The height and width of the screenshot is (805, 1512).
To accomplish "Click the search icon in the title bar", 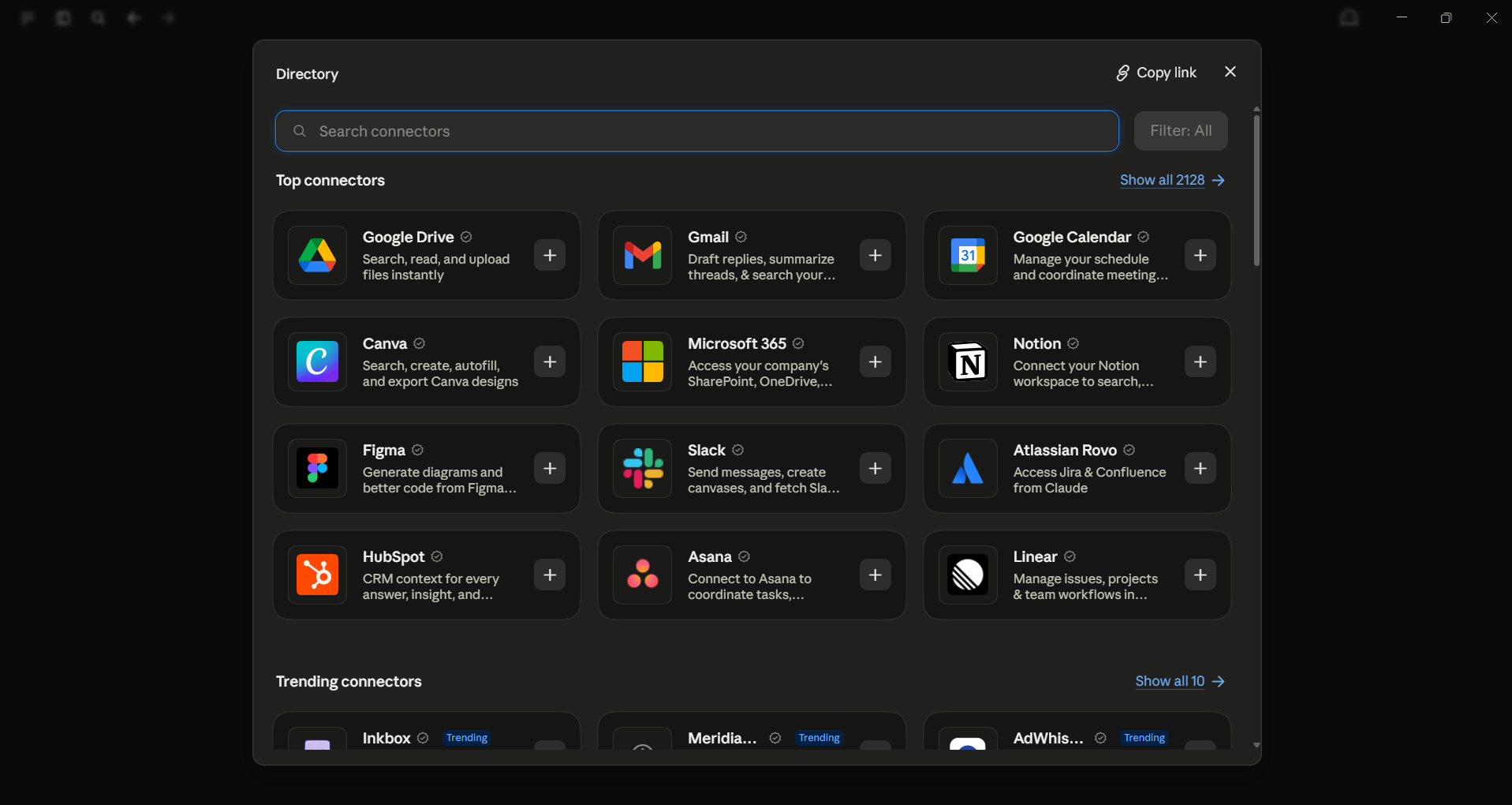I will click(98, 17).
